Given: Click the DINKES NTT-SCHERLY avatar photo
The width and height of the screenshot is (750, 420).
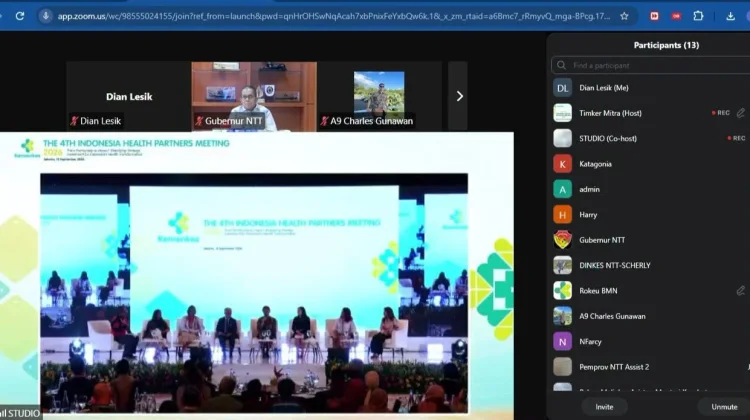Looking at the screenshot, I should click(x=562, y=265).
